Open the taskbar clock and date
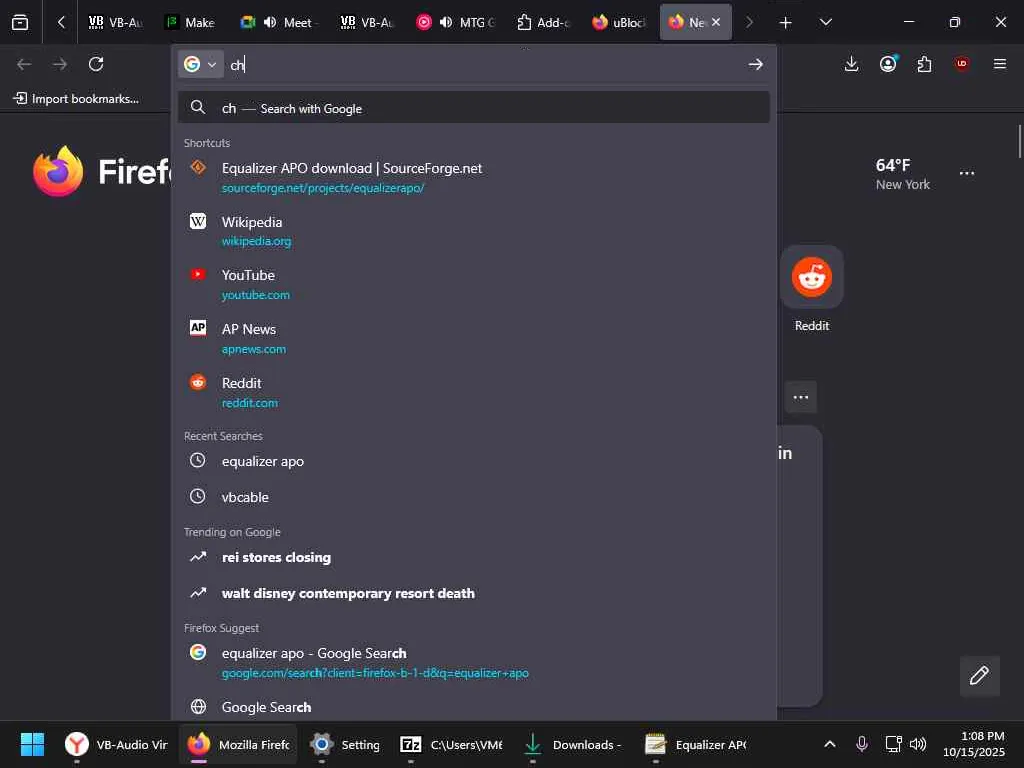Image resolution: width=1024 pixels, height=768 pixels. tap(973, 744)
